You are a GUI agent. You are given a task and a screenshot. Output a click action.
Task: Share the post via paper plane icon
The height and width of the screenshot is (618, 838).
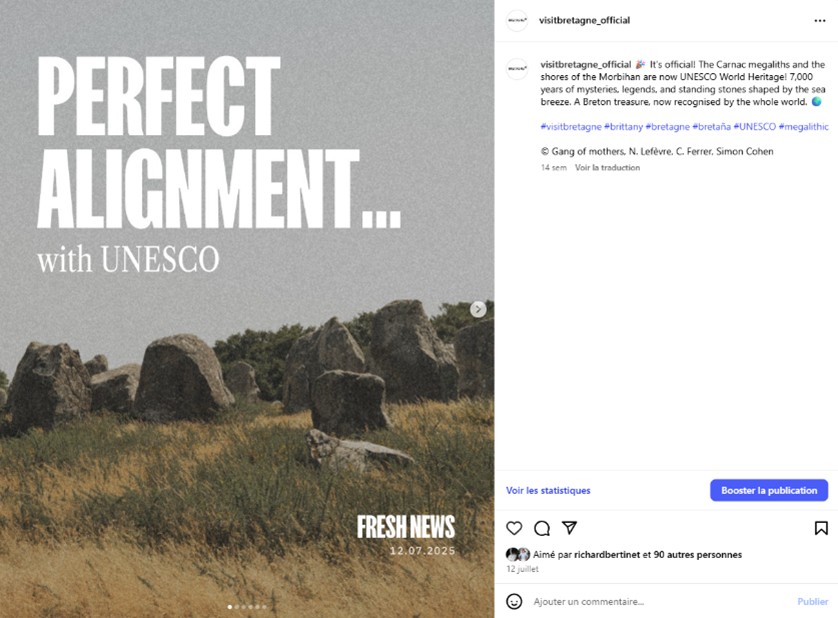point(569,528)
